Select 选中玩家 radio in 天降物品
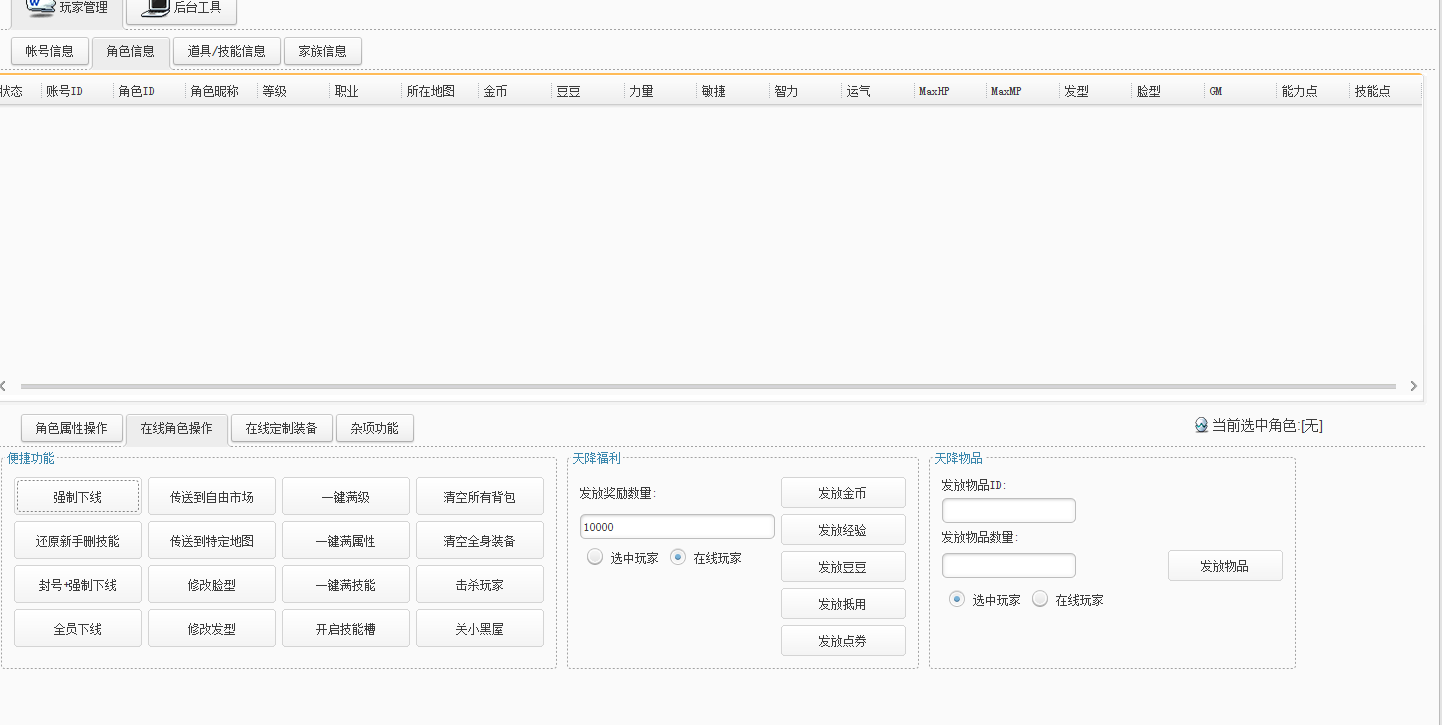The image size is (1442, 725). click(x=957, y=599)
